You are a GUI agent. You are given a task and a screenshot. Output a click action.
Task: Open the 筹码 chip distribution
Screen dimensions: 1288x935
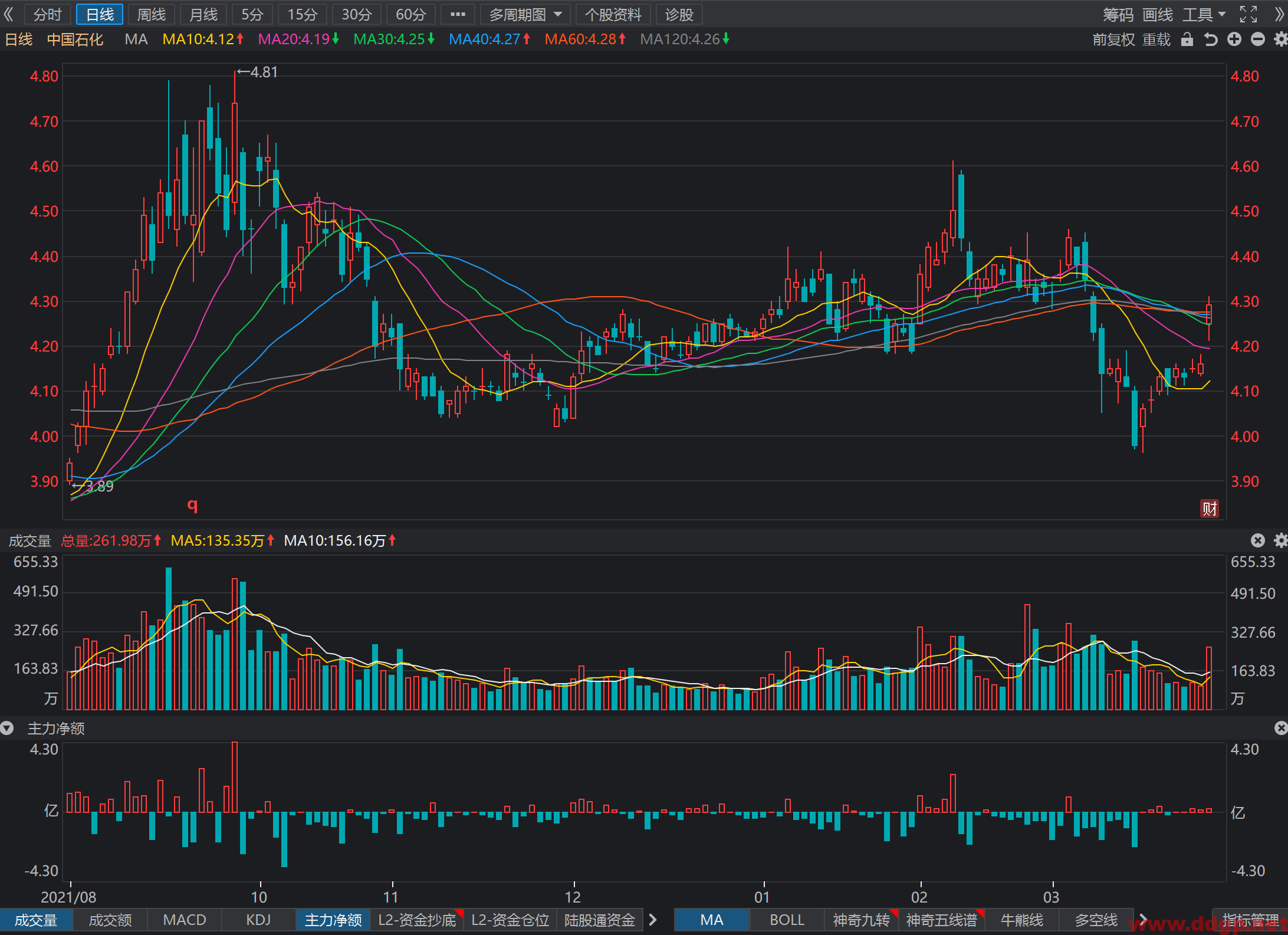(1118, 14)
